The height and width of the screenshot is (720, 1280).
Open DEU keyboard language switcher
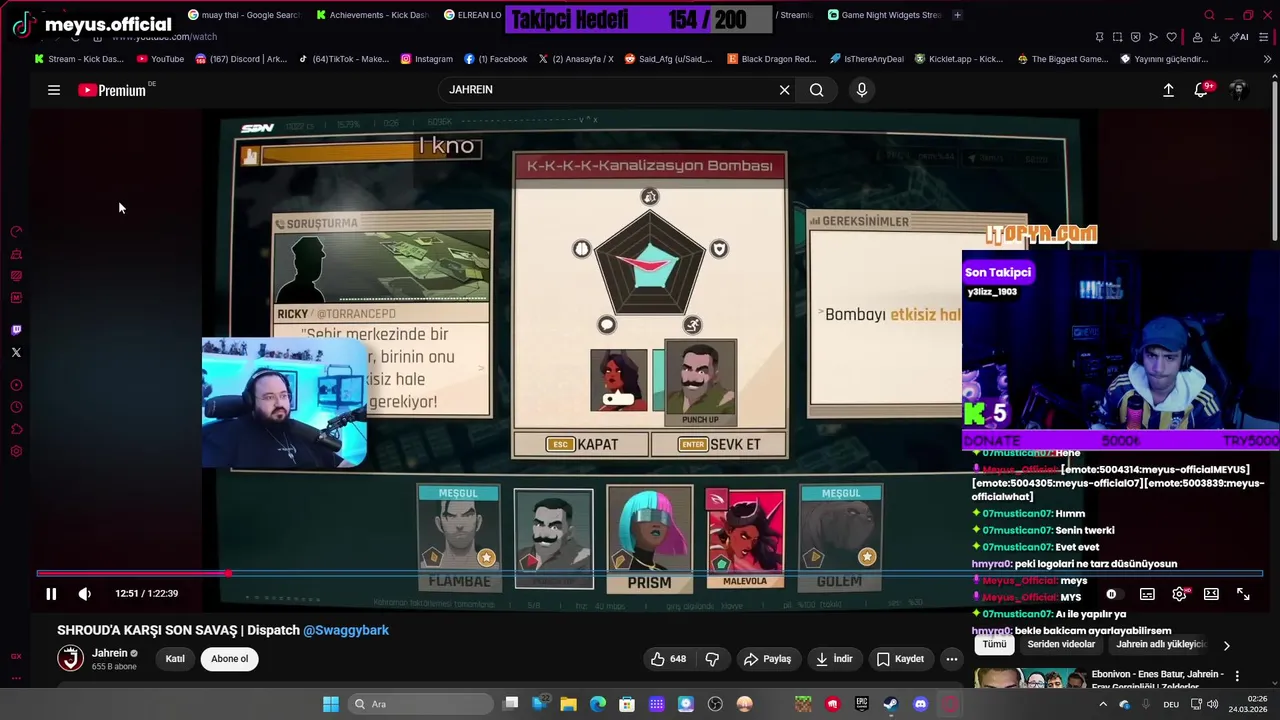tap(1171, 704)
